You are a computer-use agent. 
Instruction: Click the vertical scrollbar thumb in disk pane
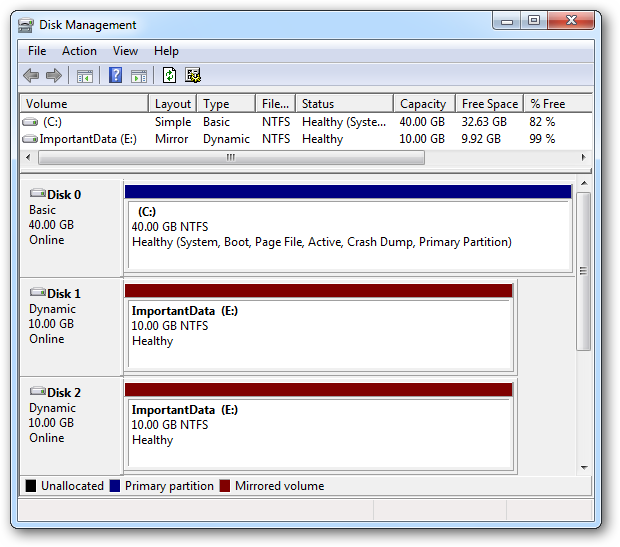(583, 271)
